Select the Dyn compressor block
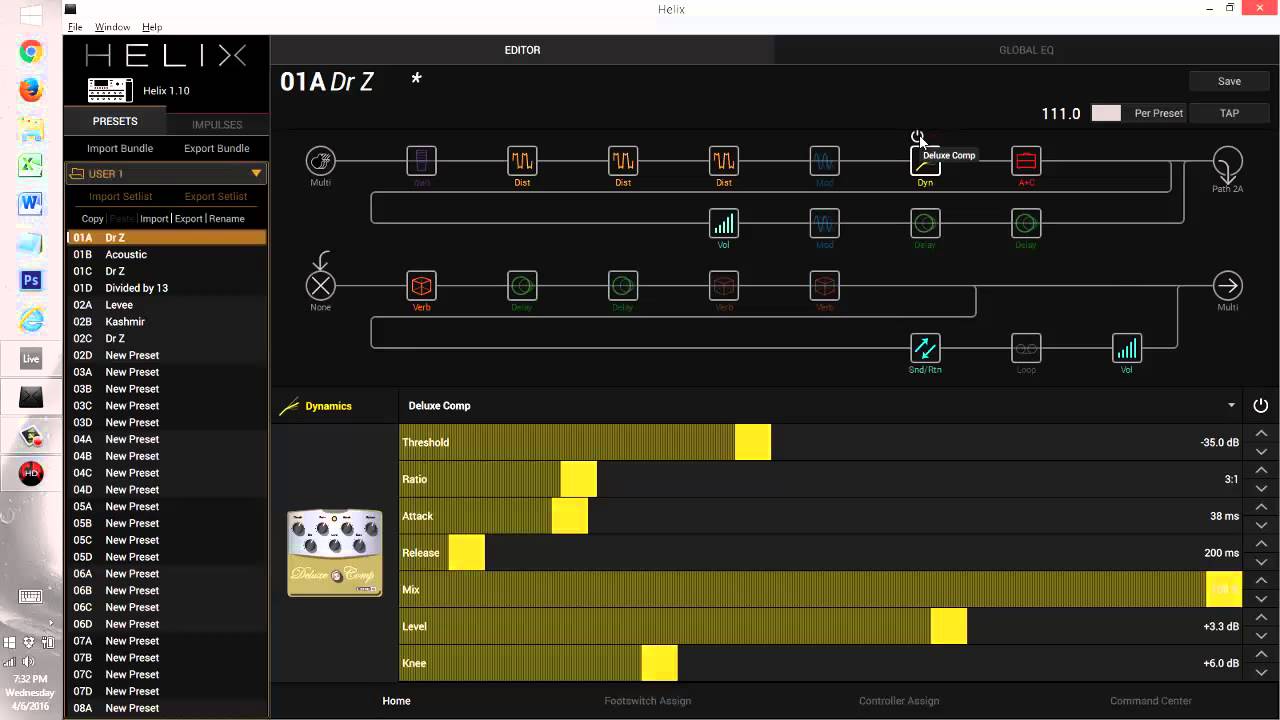Screen dimensions: 1280x720 [x=925, y=161]
